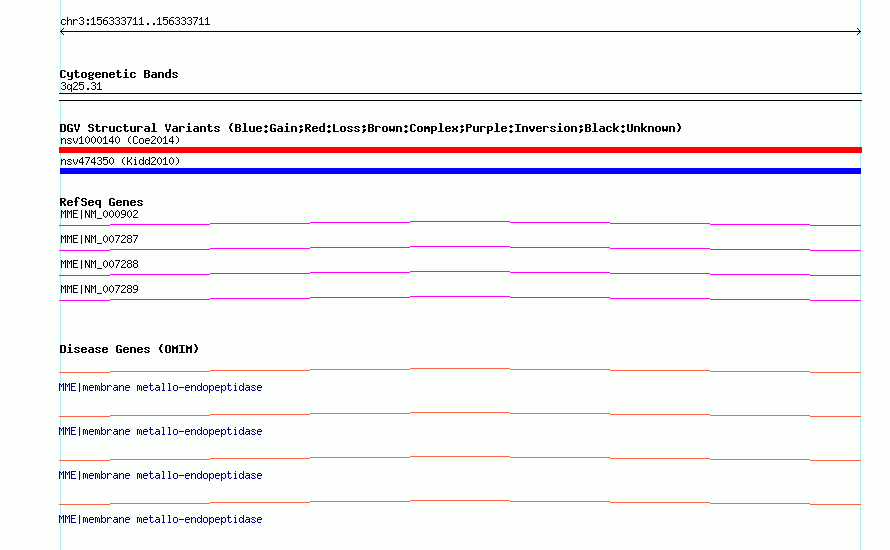Select variant label nsv1000140 (Coe2014)
Image resolution: width=890 pixels, height=550 pixels.
click(x=120, y=140)
